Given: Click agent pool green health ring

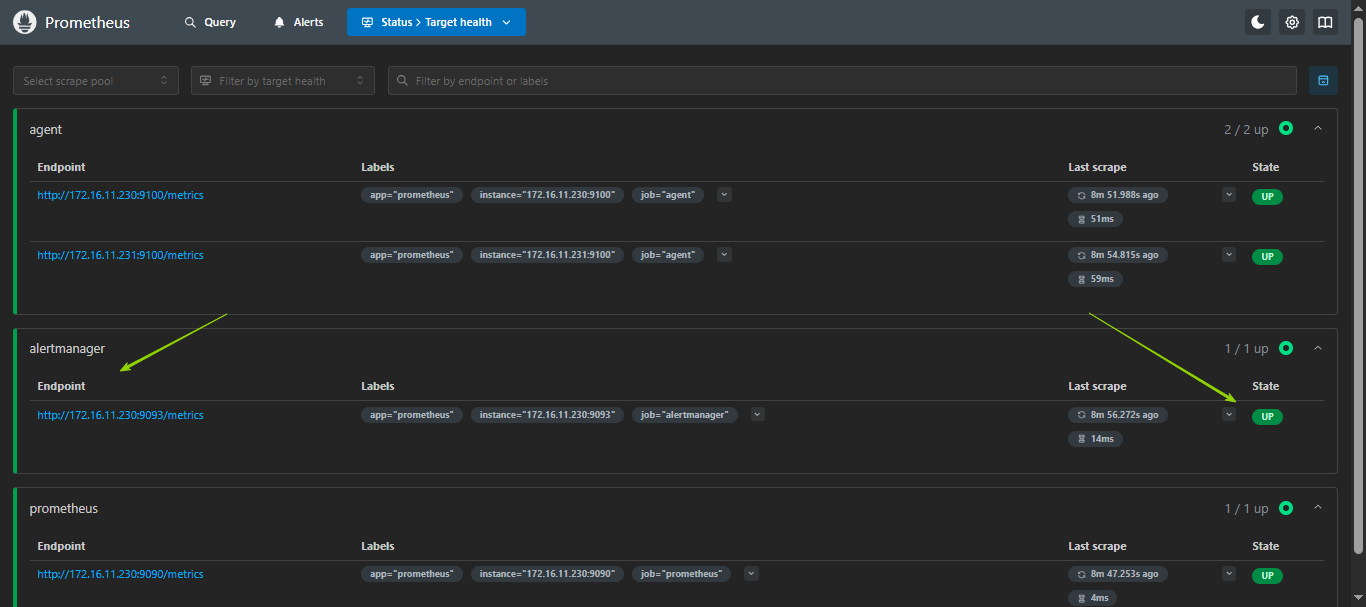Looking at the screenshot, I should (x=1285, y=128).
